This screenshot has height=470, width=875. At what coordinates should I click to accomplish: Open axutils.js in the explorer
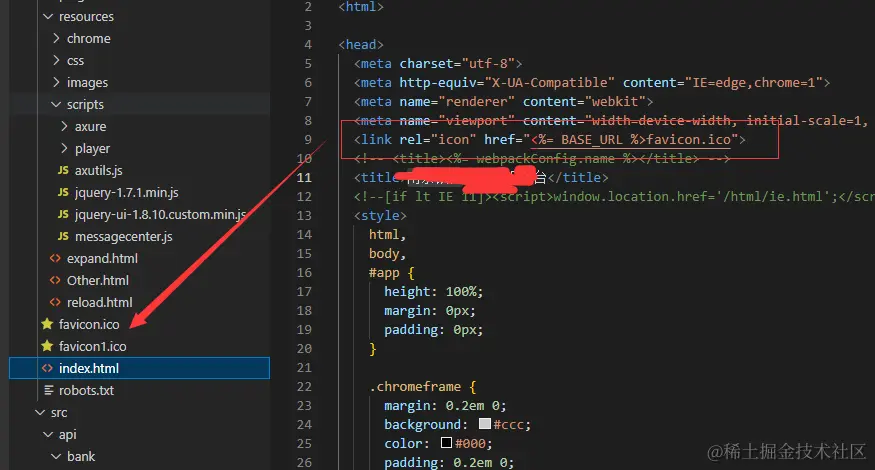pyautogui.click(x=99, y=170)
